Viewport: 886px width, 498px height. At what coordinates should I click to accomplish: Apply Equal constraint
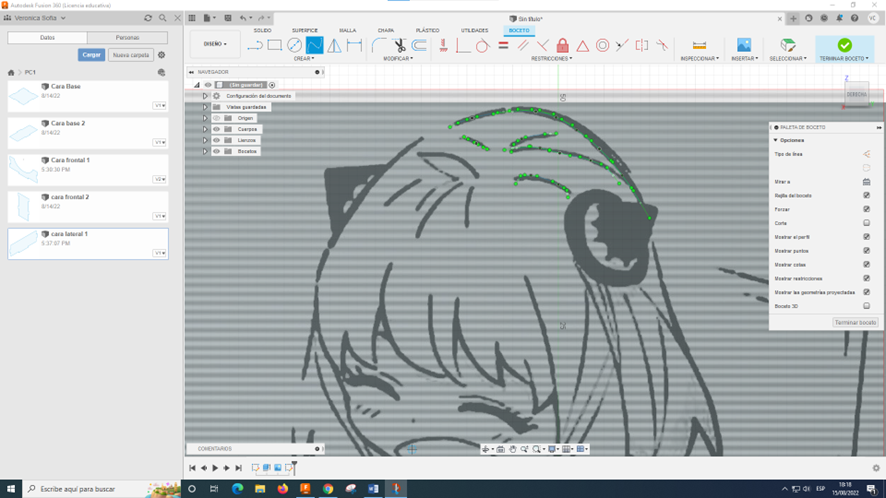[x=503, y=45]
